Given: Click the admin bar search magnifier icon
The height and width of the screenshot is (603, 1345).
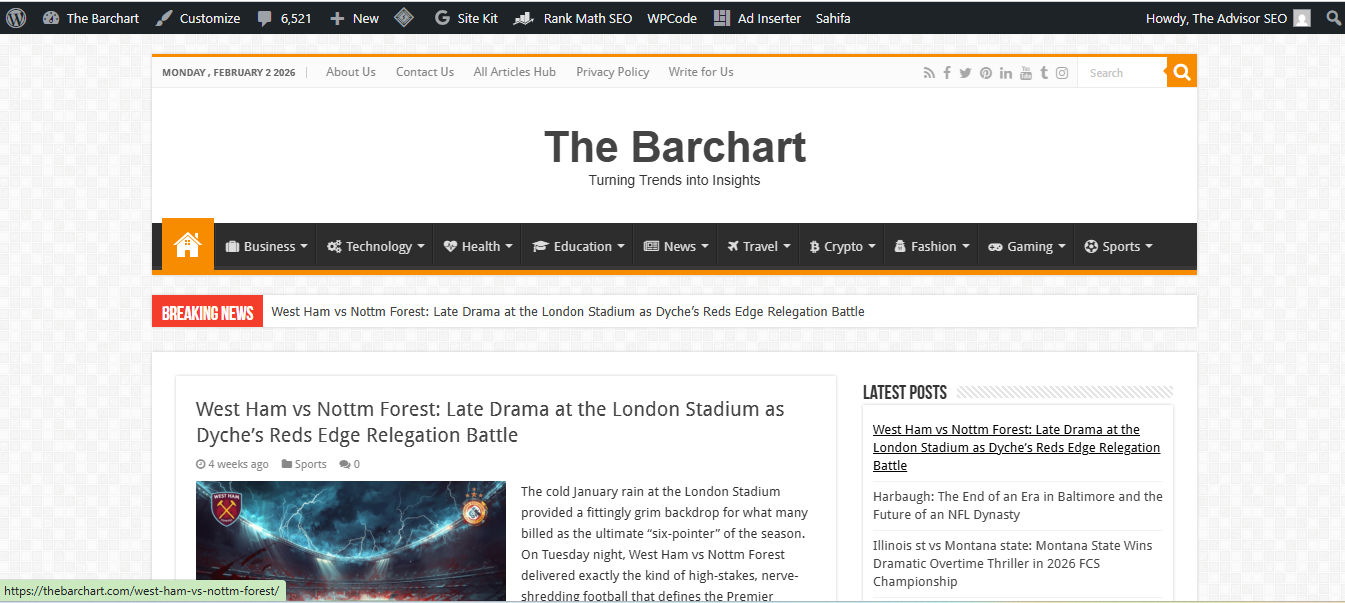Looking at the screenshot, I should point(1333,18).
